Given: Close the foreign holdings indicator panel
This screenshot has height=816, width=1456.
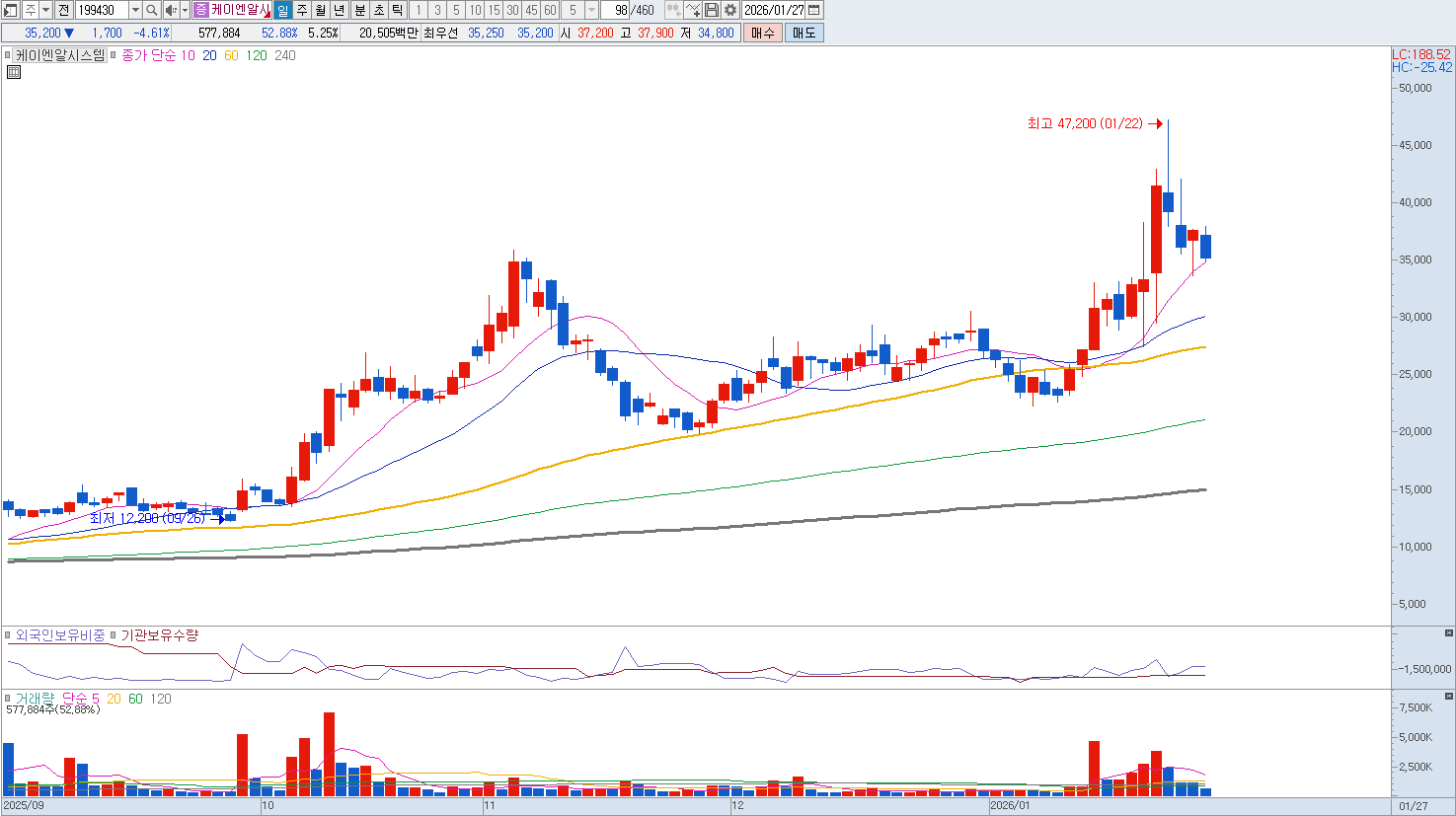Looking at the screenshot, I should (1448, 632).
